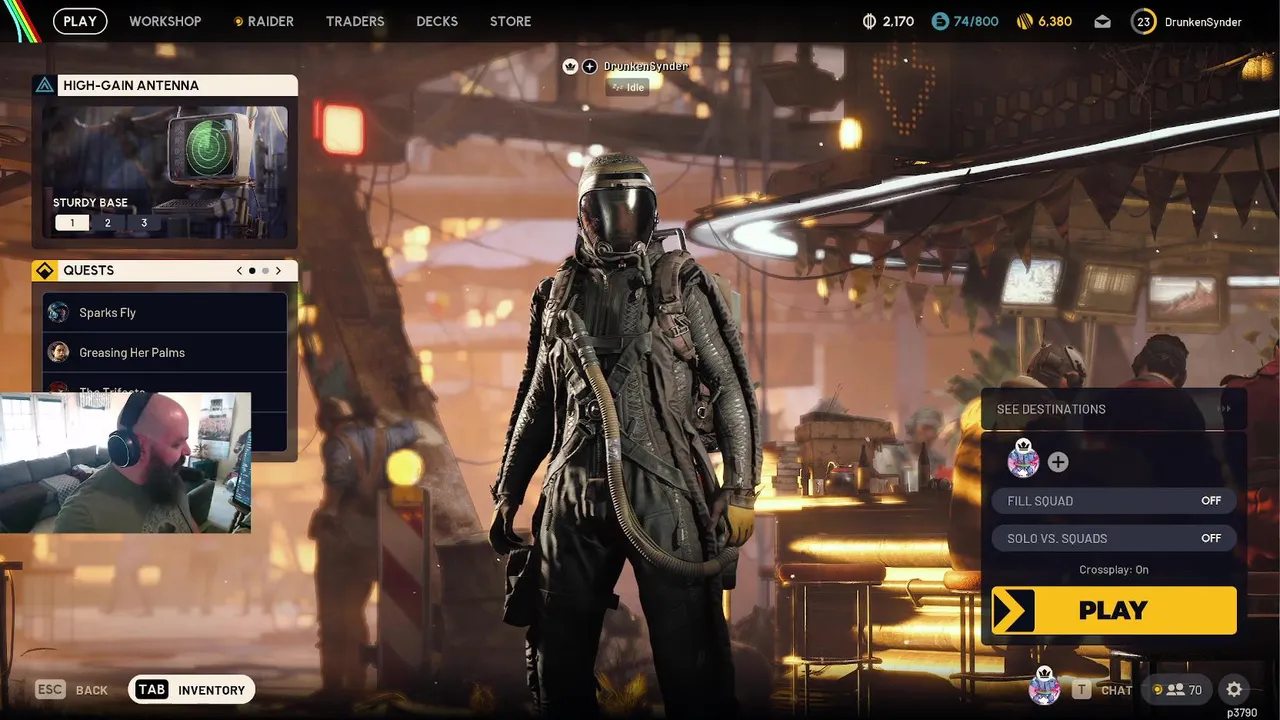Select Sturdy Base step 1
This screenshot has width=1280, height=720.
(72, 223)
